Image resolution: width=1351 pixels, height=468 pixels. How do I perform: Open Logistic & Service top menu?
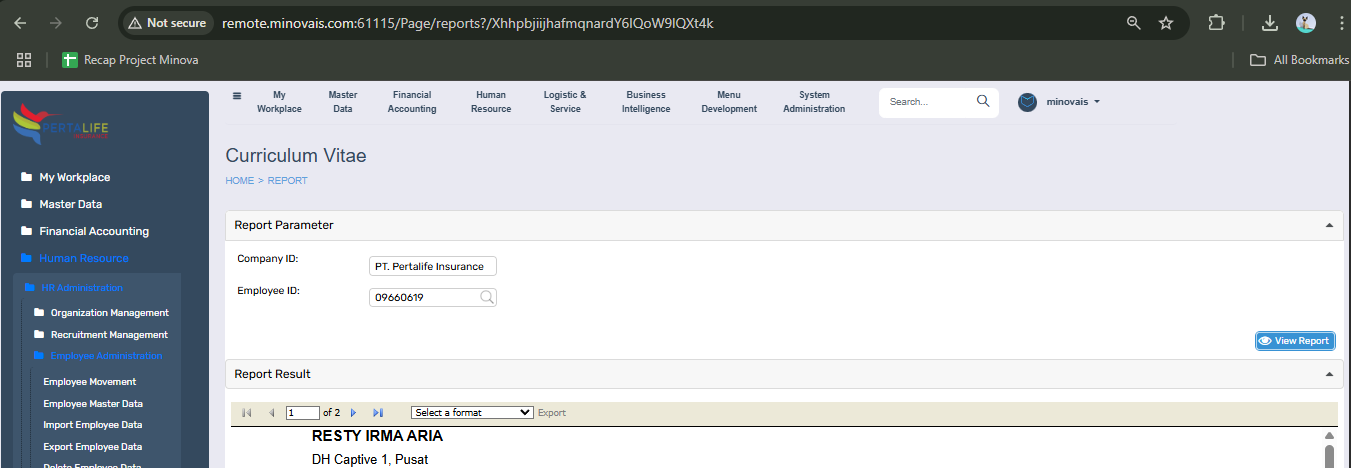click(565, 102)
